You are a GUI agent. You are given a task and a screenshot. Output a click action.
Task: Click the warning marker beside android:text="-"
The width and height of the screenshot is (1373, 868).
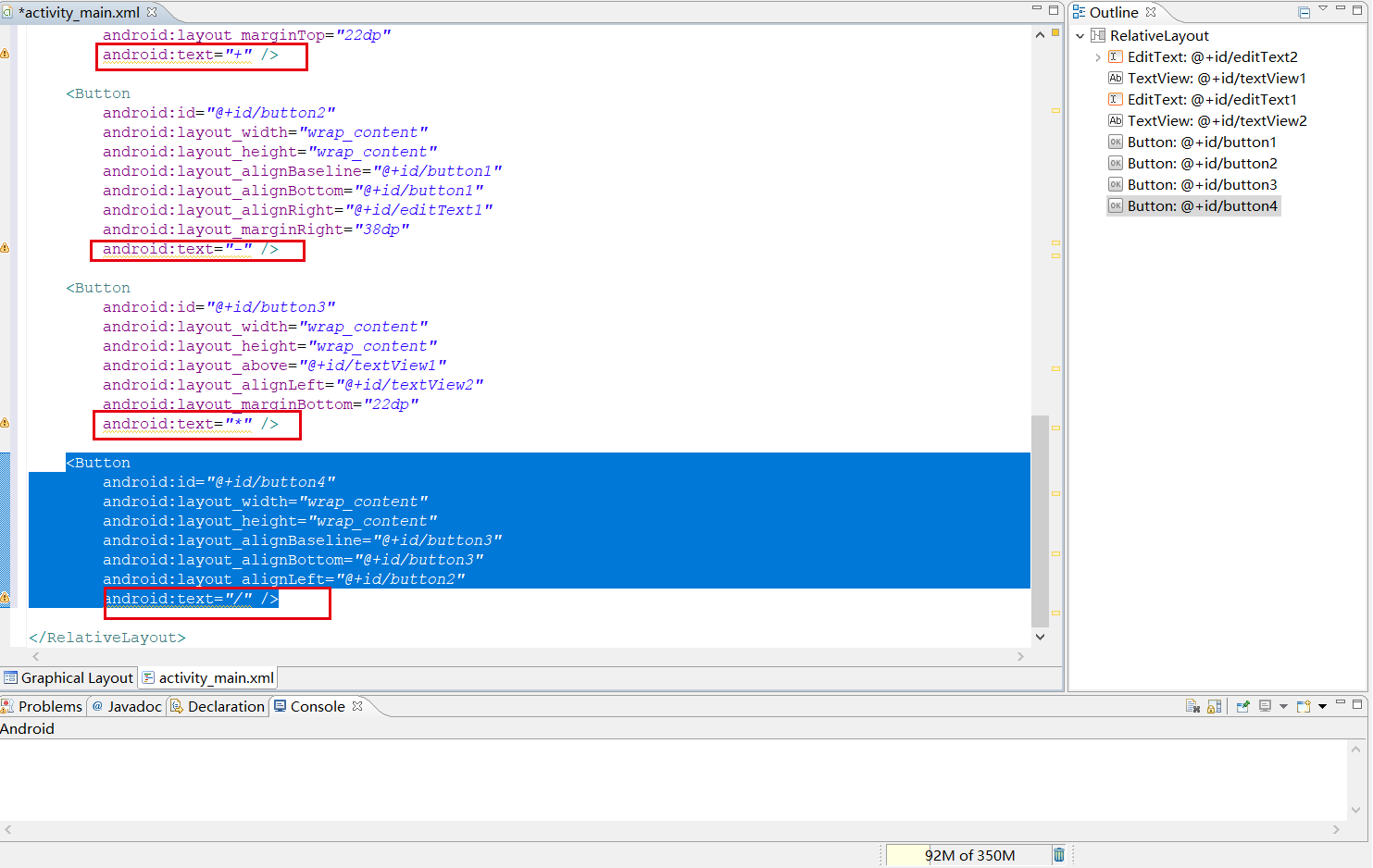tap(5, 248)
